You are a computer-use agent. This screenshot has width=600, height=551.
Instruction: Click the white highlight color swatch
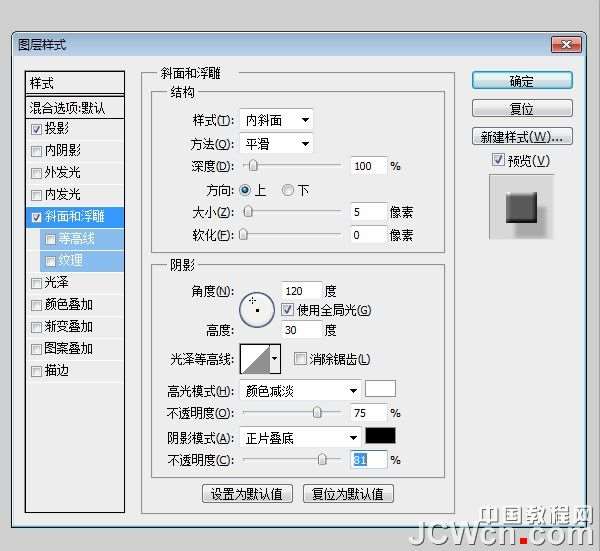point(380,389)
